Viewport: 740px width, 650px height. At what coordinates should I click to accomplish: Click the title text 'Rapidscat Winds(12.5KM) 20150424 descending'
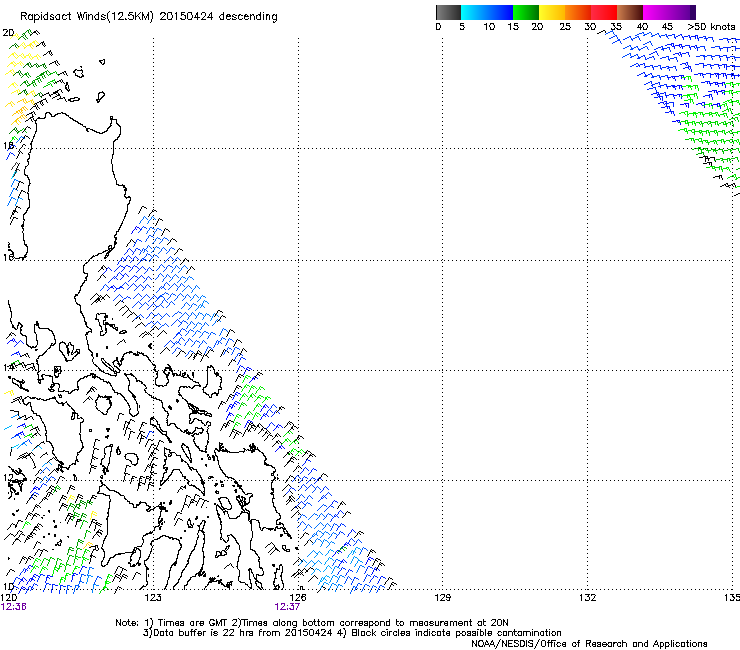[x=149, y=17]
